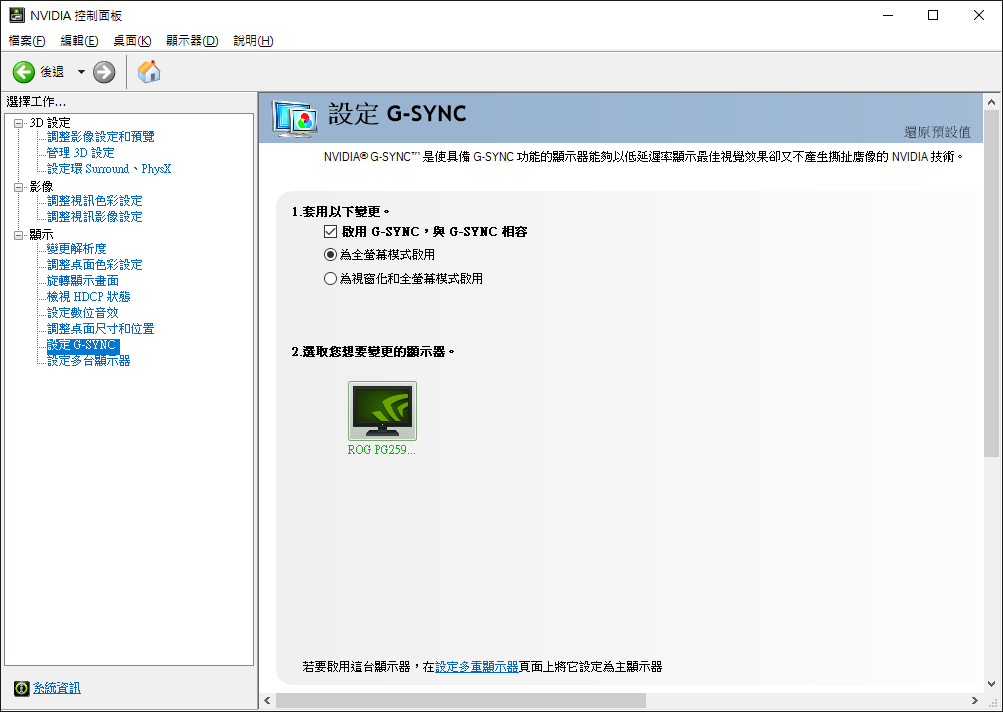Viewport: 1003px width, 712px height.
Task: Open the 編輯(E) menu
Action: tap(79, 40)
